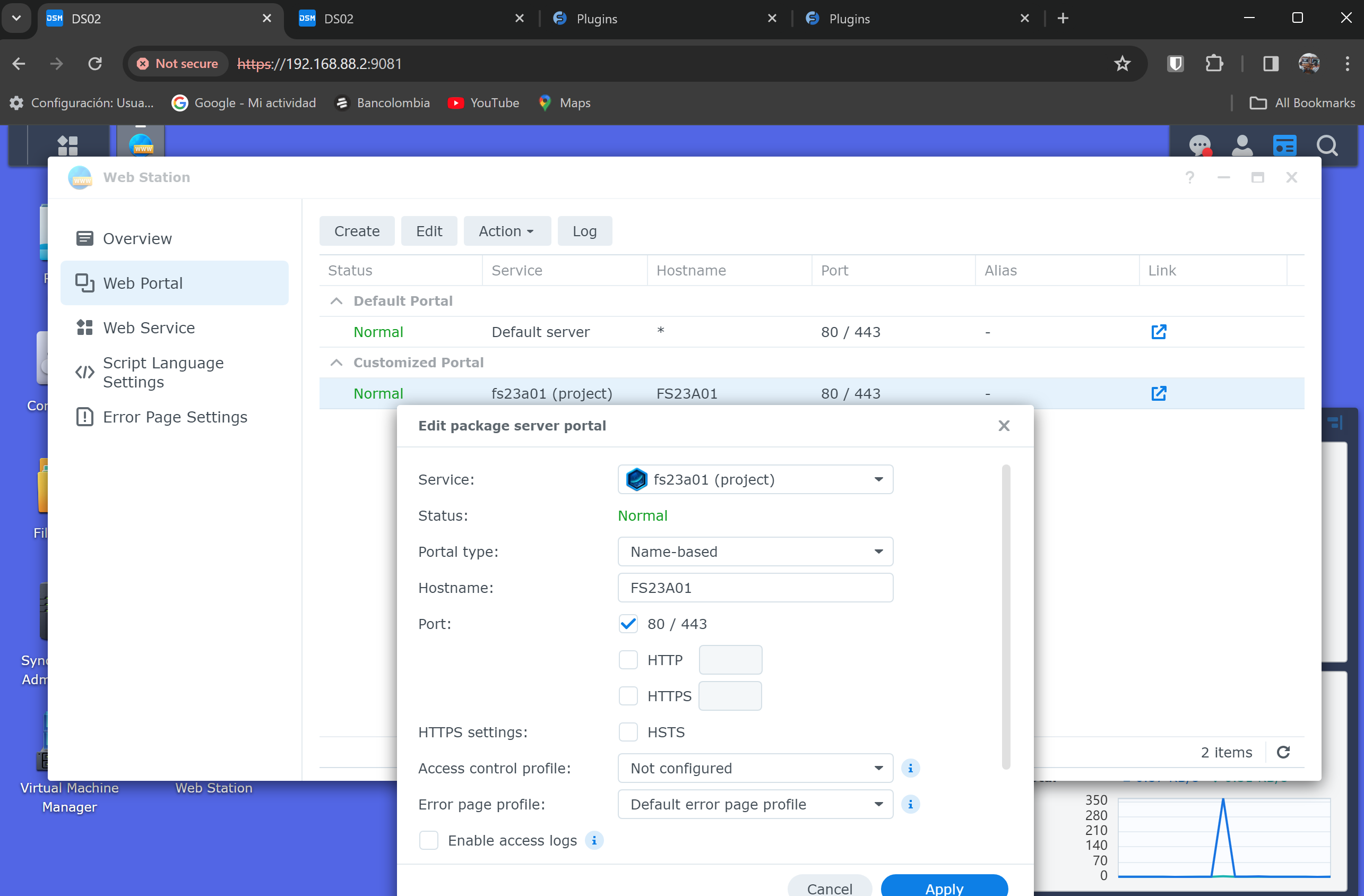The height and width of the screenshot is (896, 1364).
Task: Open Error page profile dropdown
Action: 755,804
